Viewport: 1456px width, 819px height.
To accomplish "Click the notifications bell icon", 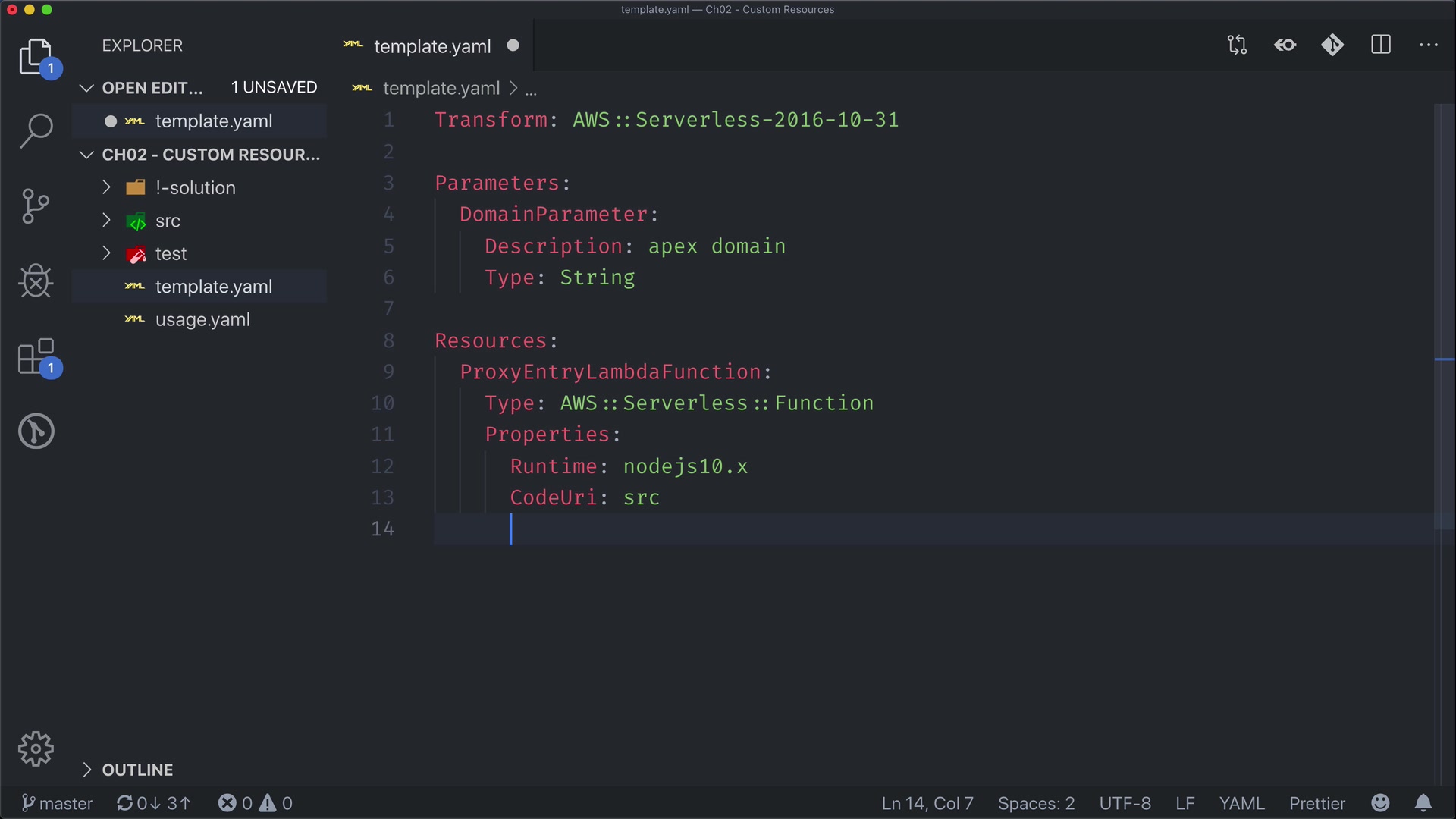I will click(x=1423, y=803).
